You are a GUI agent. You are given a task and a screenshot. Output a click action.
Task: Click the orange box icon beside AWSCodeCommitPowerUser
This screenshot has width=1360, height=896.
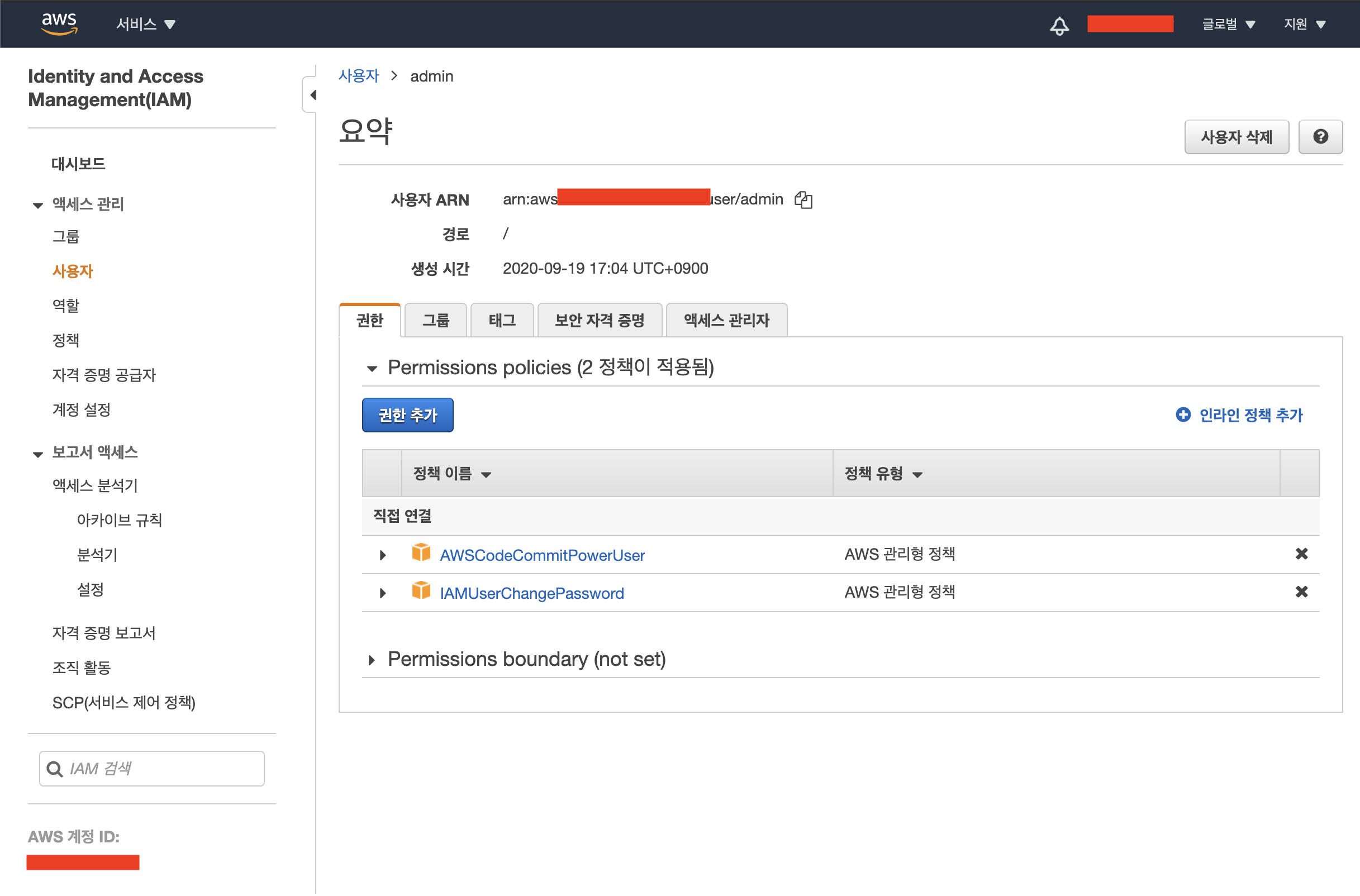(421, 553)
